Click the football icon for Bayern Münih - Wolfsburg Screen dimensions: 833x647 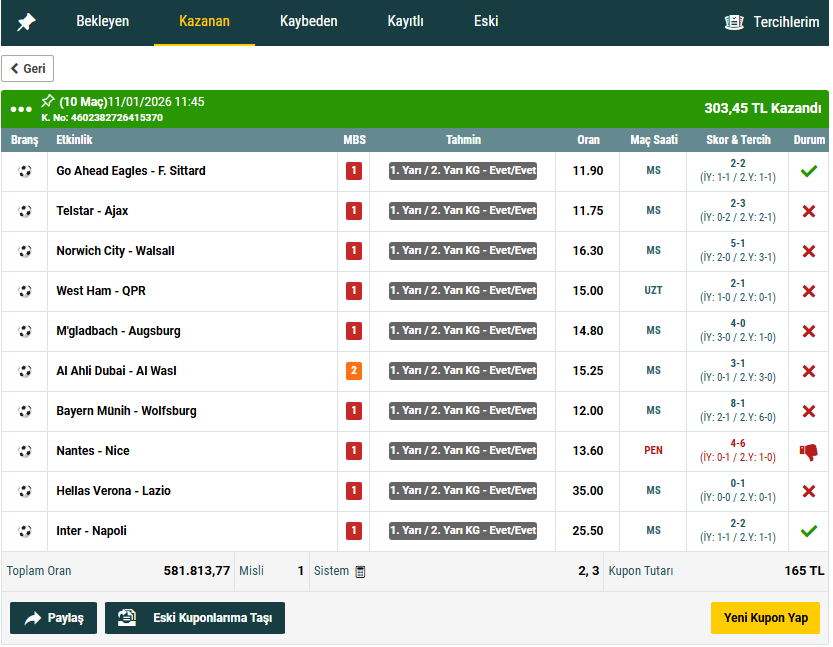point(24,411)
